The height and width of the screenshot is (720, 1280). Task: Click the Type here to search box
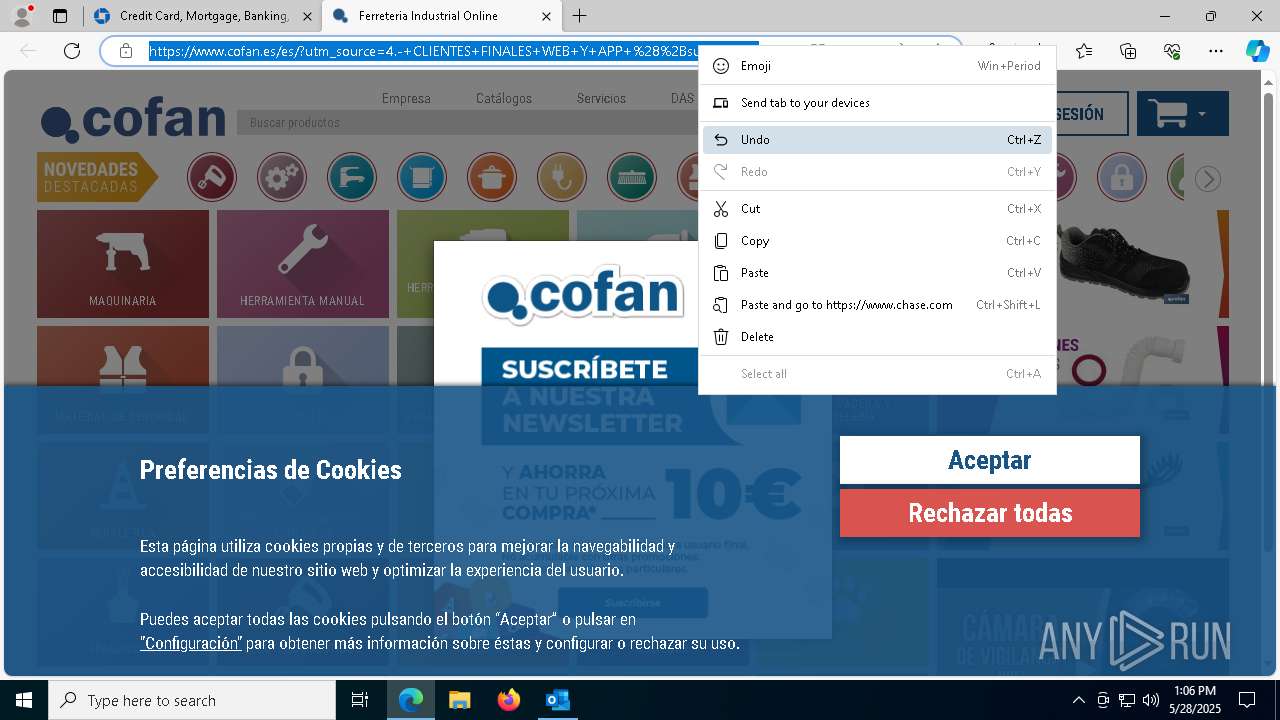(192, 700)
